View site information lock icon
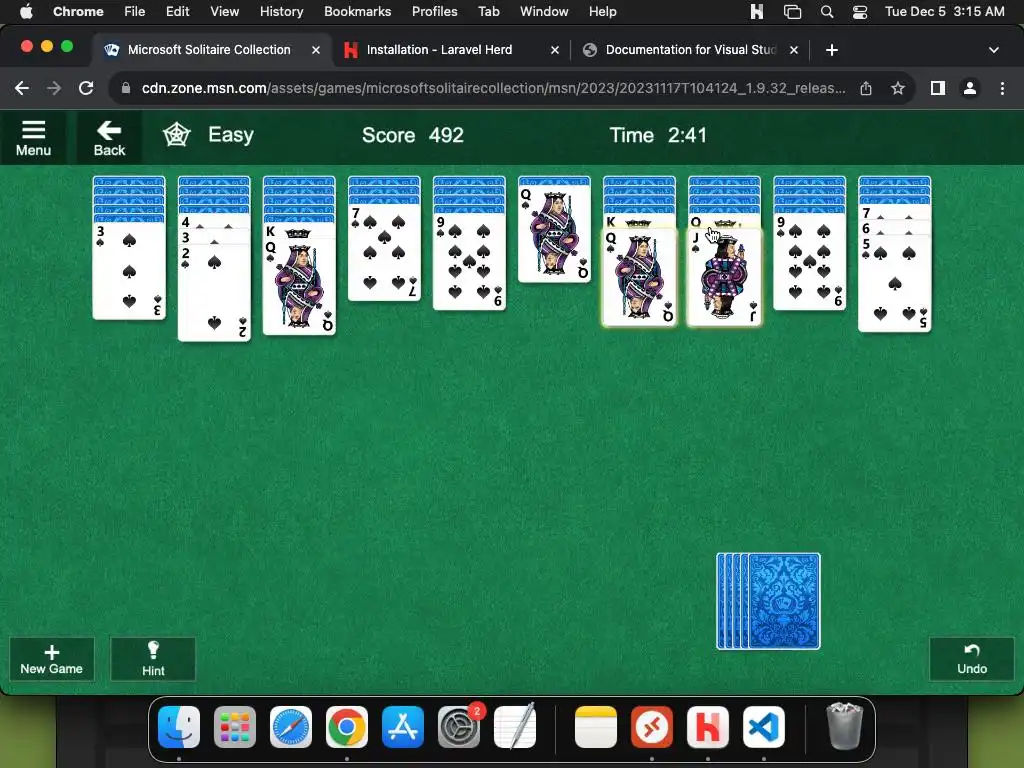1024x768 pixels. point(126,88)
